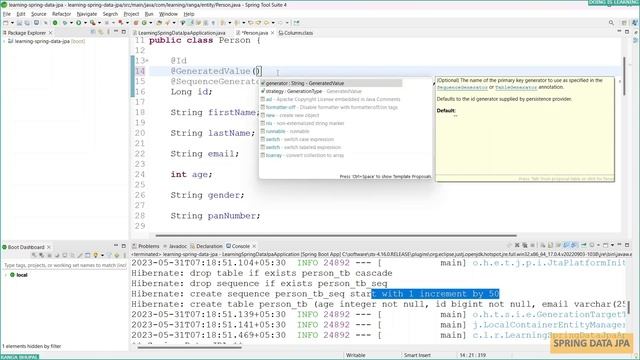This screenshot has width=640, height=360.
Task: Click the editor vertical scrollbar
Action: click(624, 76)
